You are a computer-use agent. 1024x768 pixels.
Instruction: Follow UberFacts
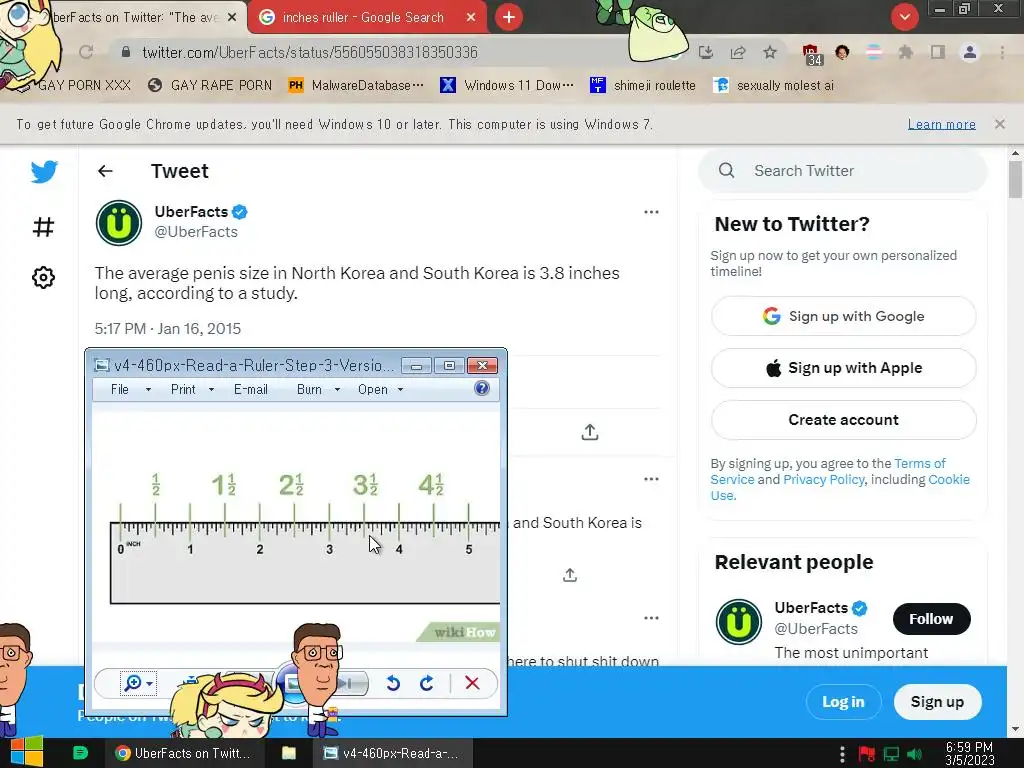(931, 618)
